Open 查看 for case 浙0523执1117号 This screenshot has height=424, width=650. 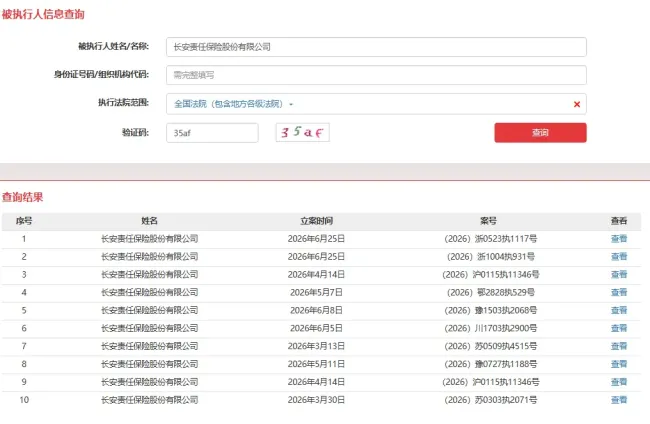pos(619,239)
